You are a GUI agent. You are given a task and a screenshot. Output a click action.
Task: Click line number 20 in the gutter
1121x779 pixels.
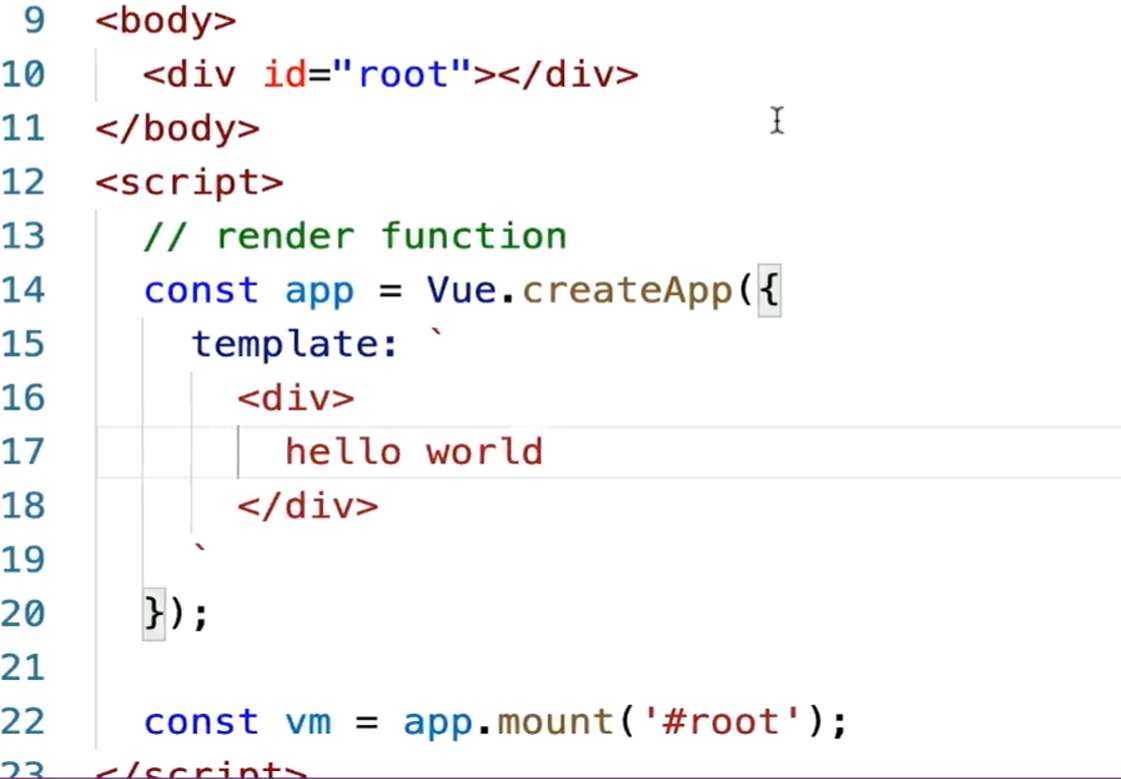(23, 613)
